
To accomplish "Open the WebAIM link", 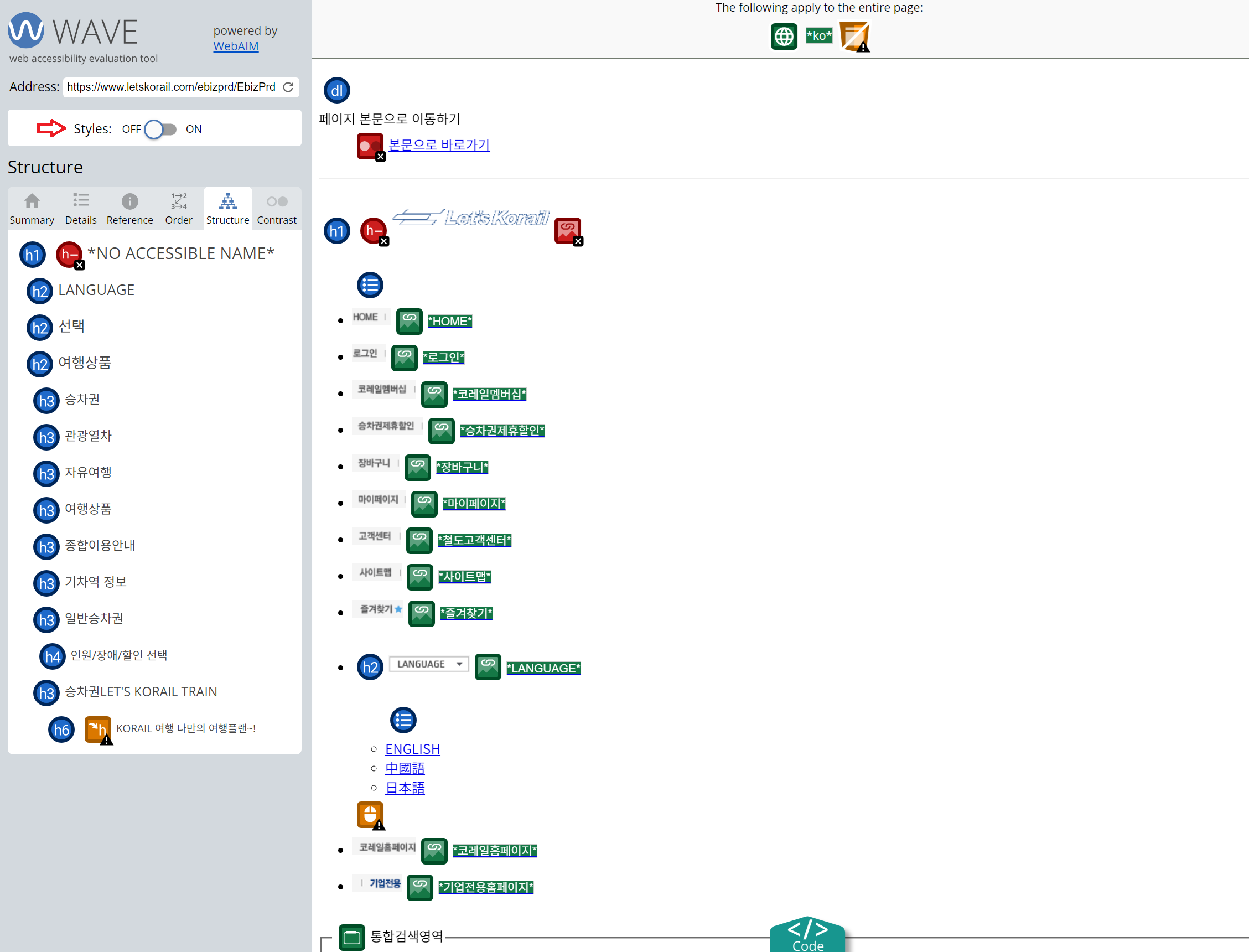I will click(236, 46).
